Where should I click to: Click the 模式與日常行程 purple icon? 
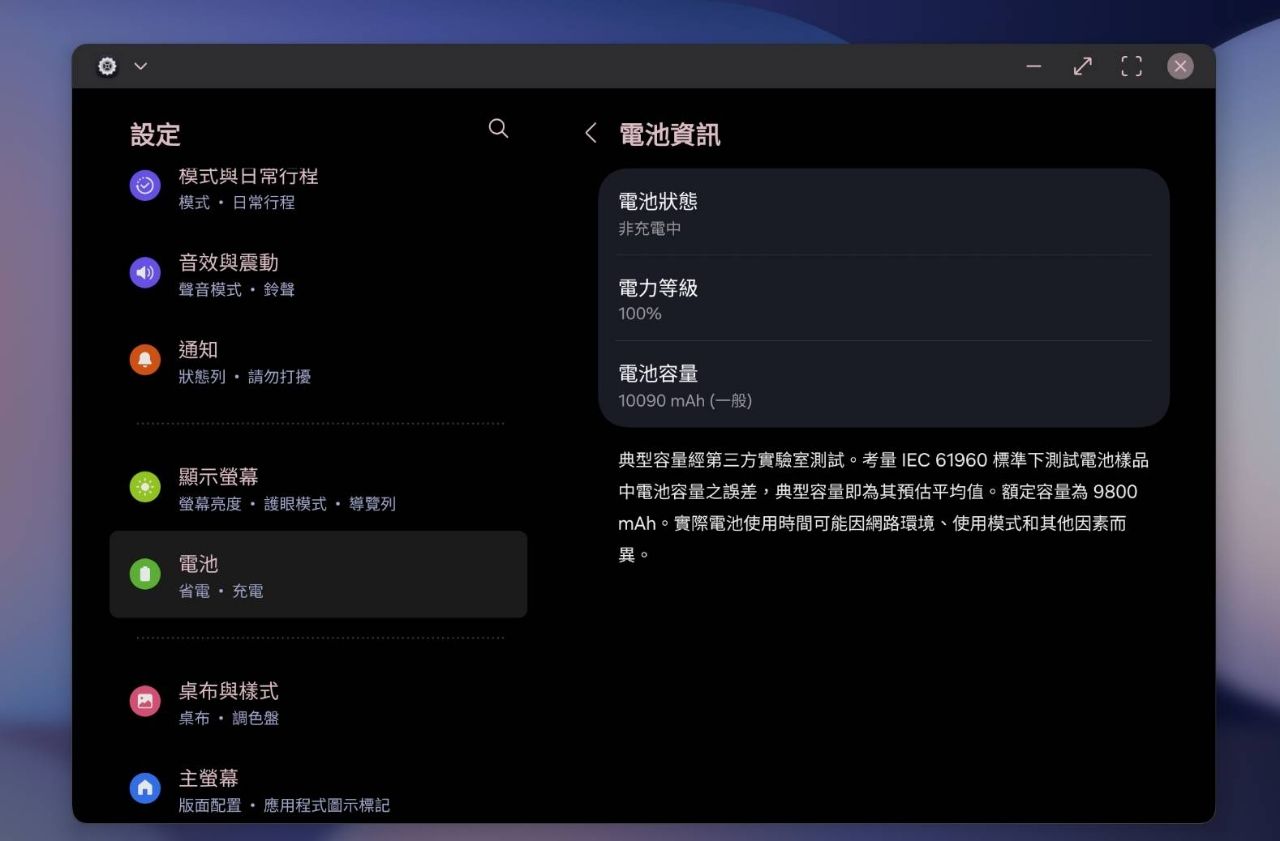[x=145, y=186]
